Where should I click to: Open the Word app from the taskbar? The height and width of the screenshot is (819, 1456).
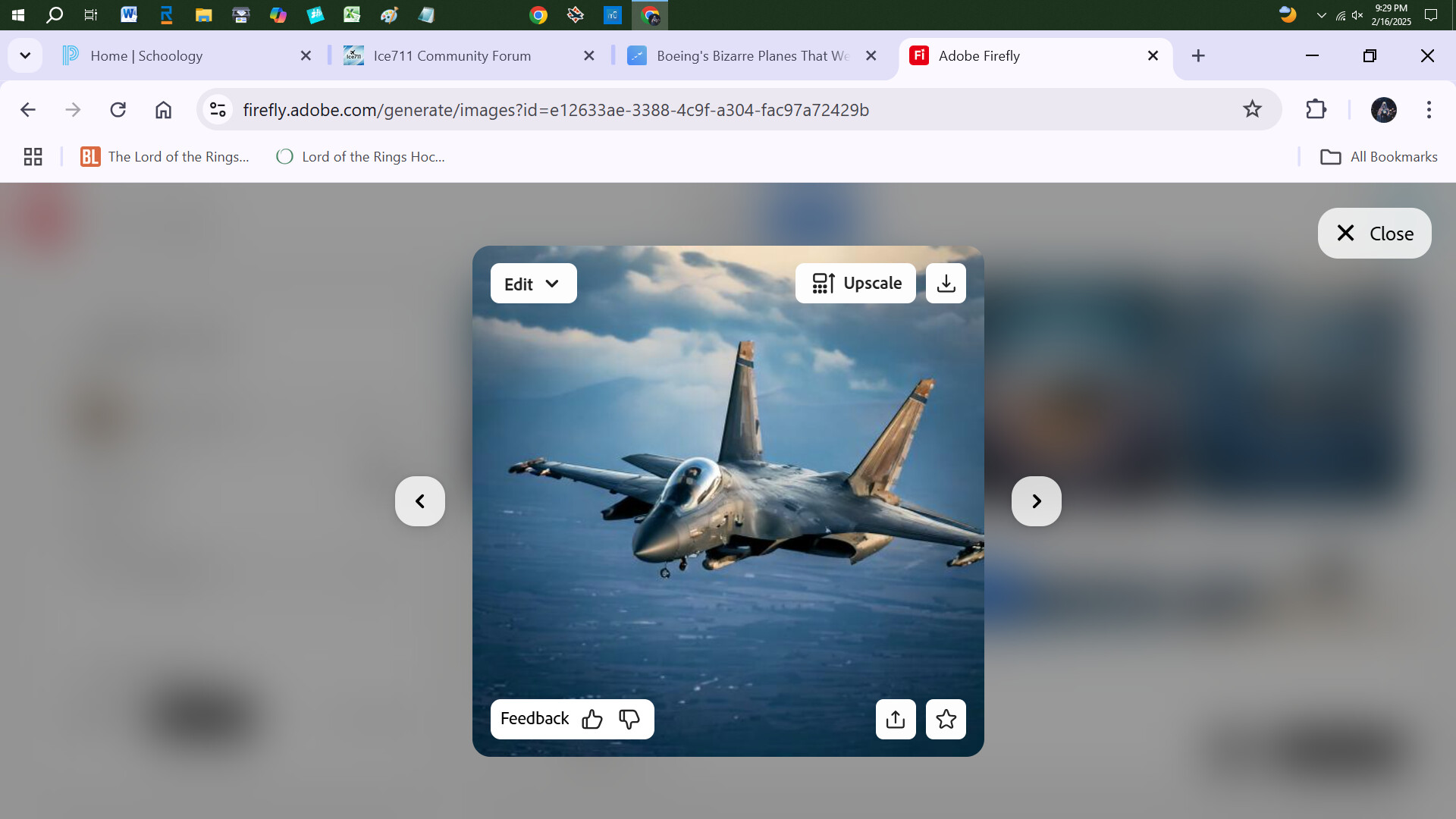pos(129,14)
